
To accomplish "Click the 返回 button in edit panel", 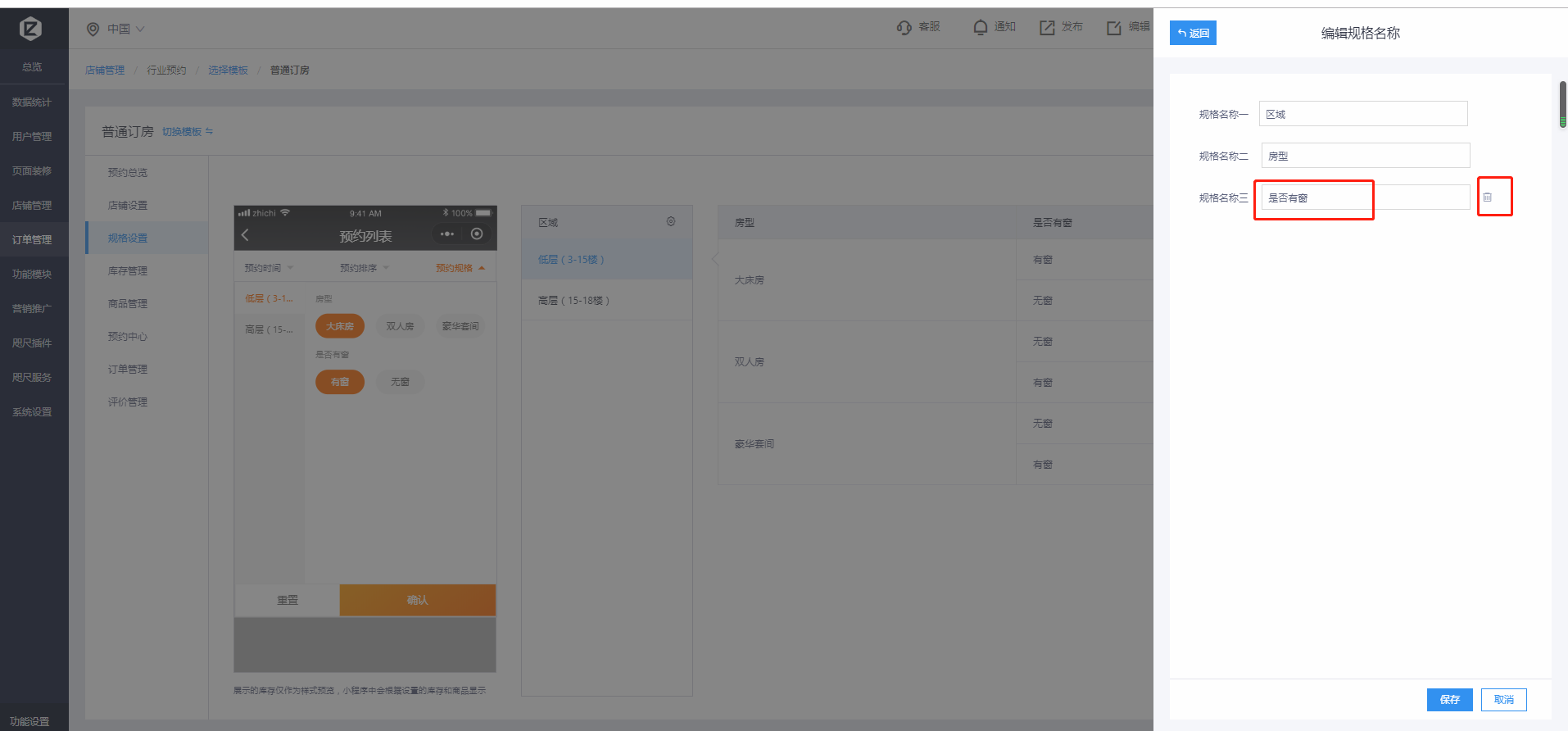I will pyautogui.click(x=1193, y=33).
